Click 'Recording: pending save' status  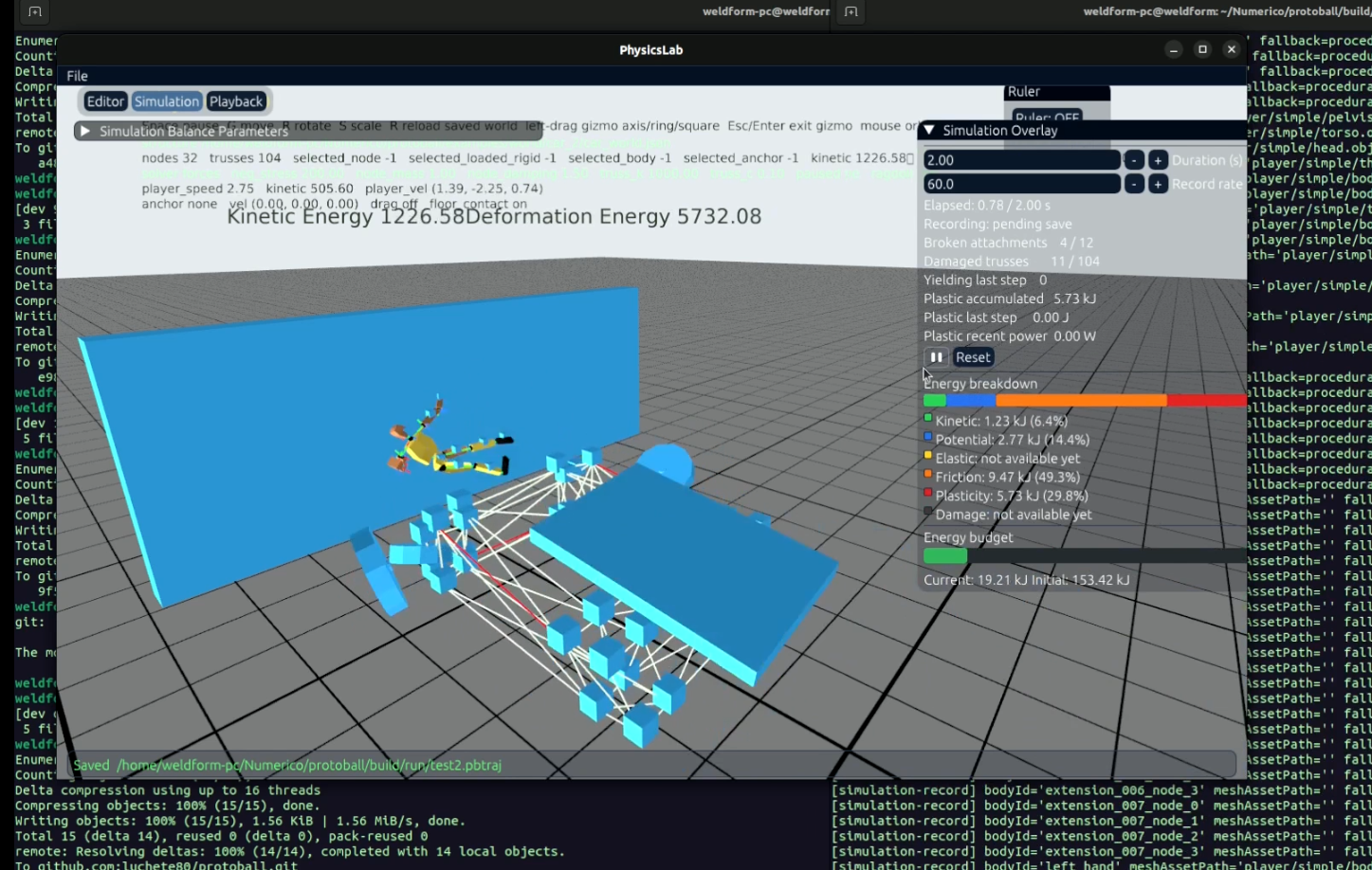coord(997,224)
